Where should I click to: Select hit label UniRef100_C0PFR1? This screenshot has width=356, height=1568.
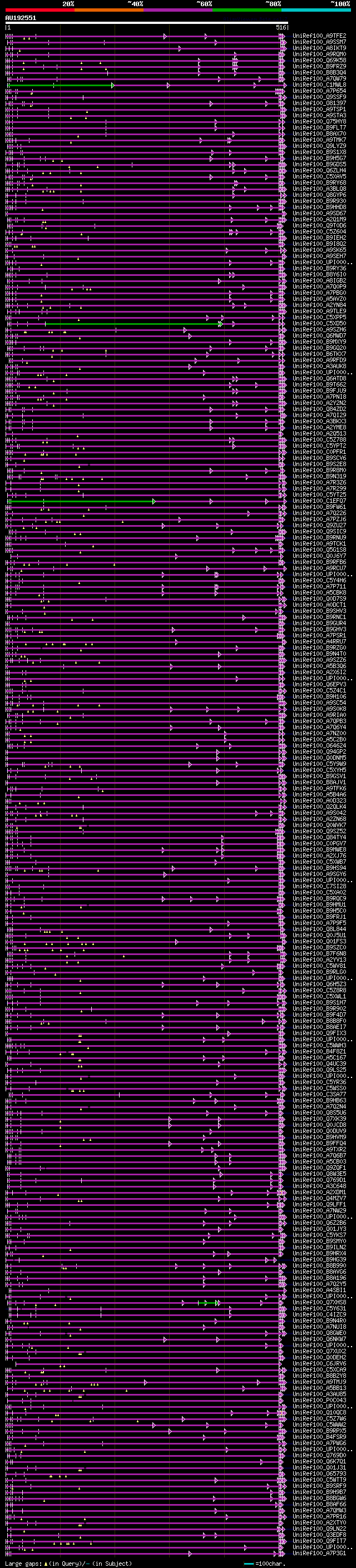(x=319, y=452)
